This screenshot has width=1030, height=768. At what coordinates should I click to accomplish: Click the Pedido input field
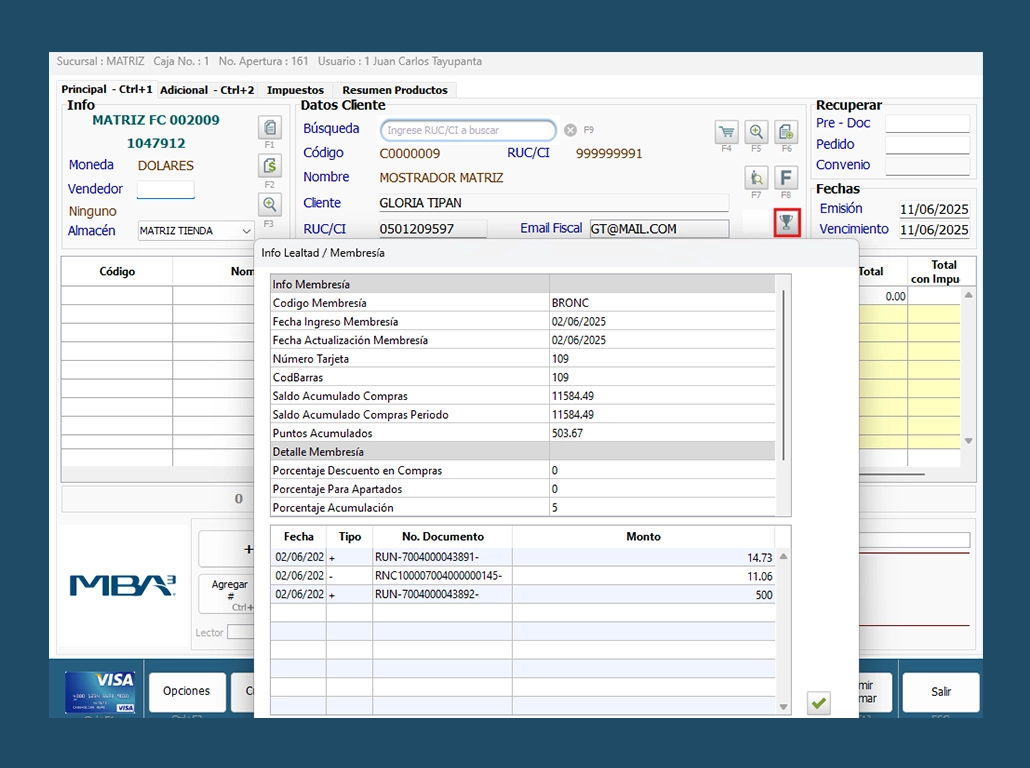click(x=927, y=145)
